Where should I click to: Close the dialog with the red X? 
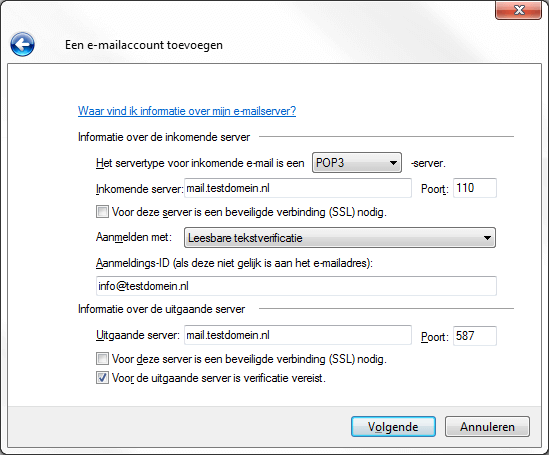point(519,10)
